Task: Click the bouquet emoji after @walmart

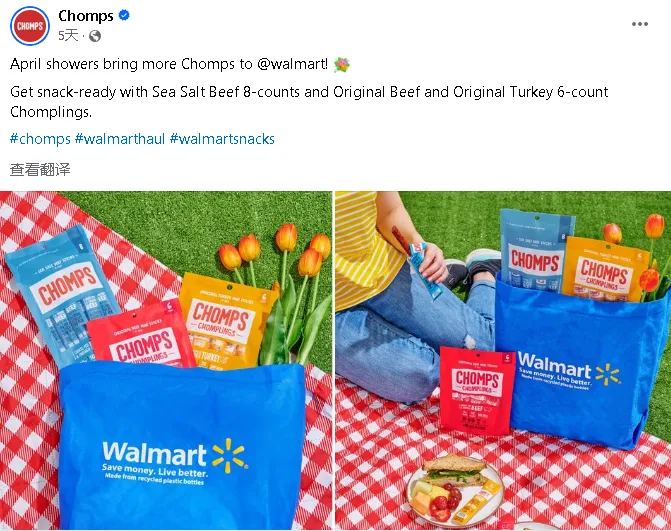Action: click(x=341, y=65)
